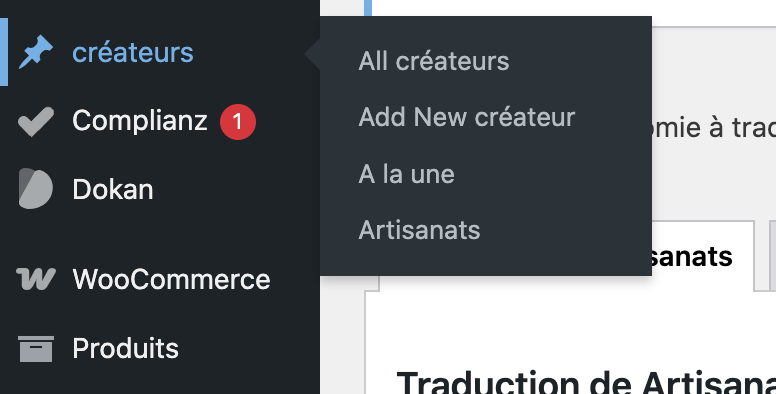Switch to the partially hidden Artisanats tab
The height and width of the screenshot is (394, 776).
(703, 256)
